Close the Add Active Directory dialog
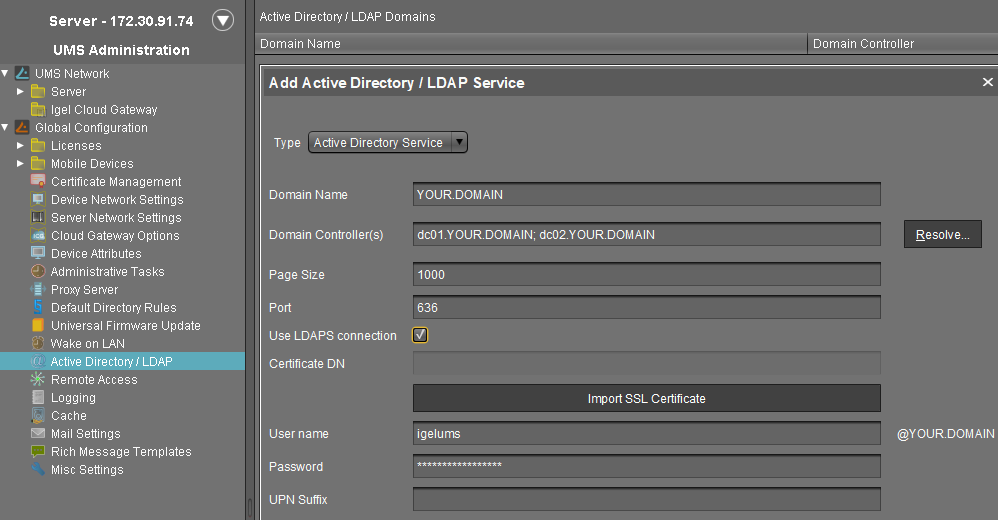 987,83
